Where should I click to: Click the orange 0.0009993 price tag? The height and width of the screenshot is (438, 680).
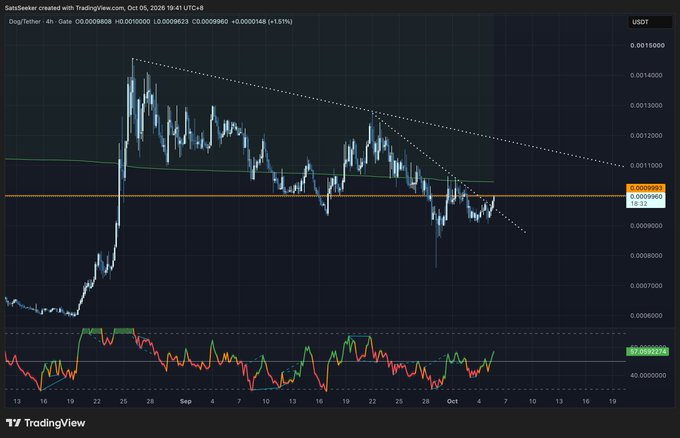click(646, 188)
